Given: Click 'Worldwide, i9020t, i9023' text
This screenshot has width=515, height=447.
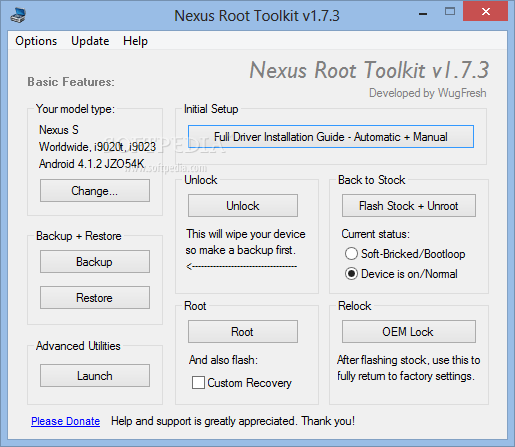Looking at the screenshot, I should (x=97, y=147).
